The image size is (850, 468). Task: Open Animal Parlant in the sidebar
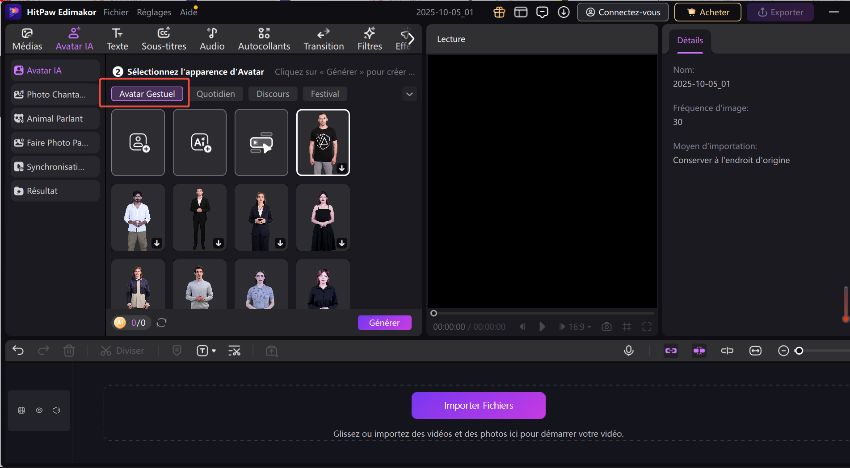tap(55, 119)
